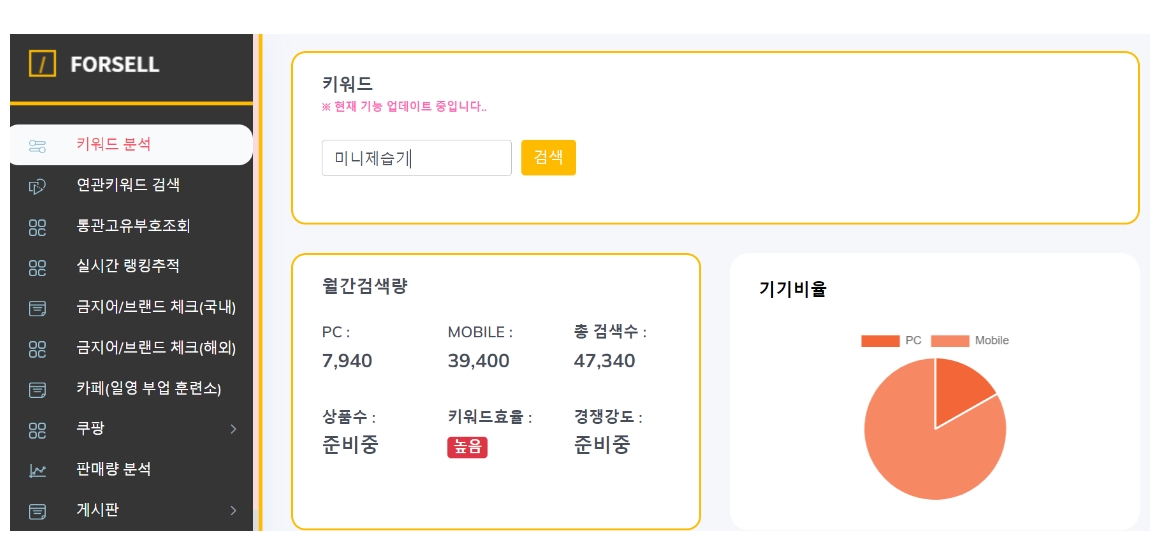Screen dimensions: 1162x555
Task: Focus the keyword search input field
Action: [x=416, y=158]
